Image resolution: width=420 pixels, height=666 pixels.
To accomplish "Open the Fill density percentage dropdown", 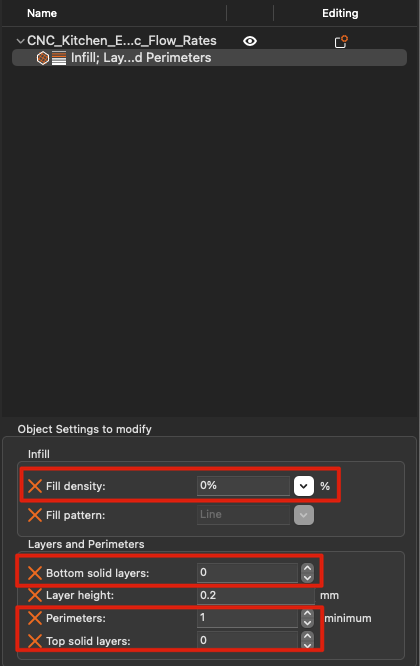I will pos(304,486).
